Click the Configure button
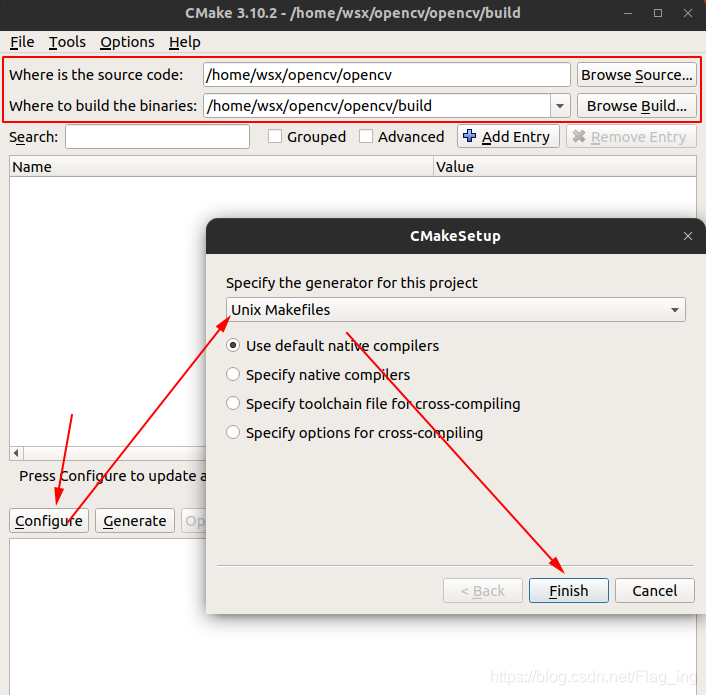The height and width of the screenshot is (695, 706). coord(49,521)
